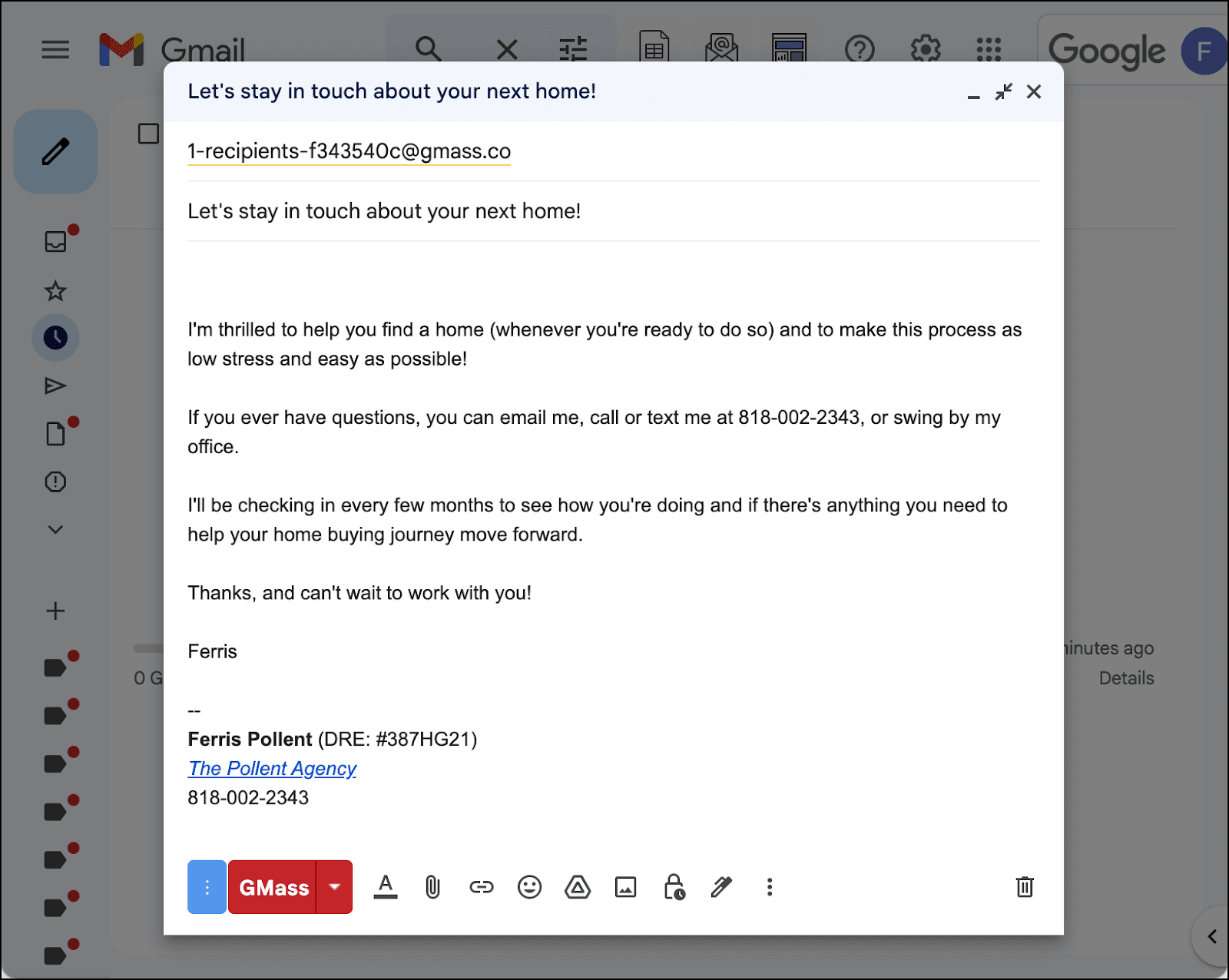Insert files using the Google Drive icon

(x=578, y=887)
